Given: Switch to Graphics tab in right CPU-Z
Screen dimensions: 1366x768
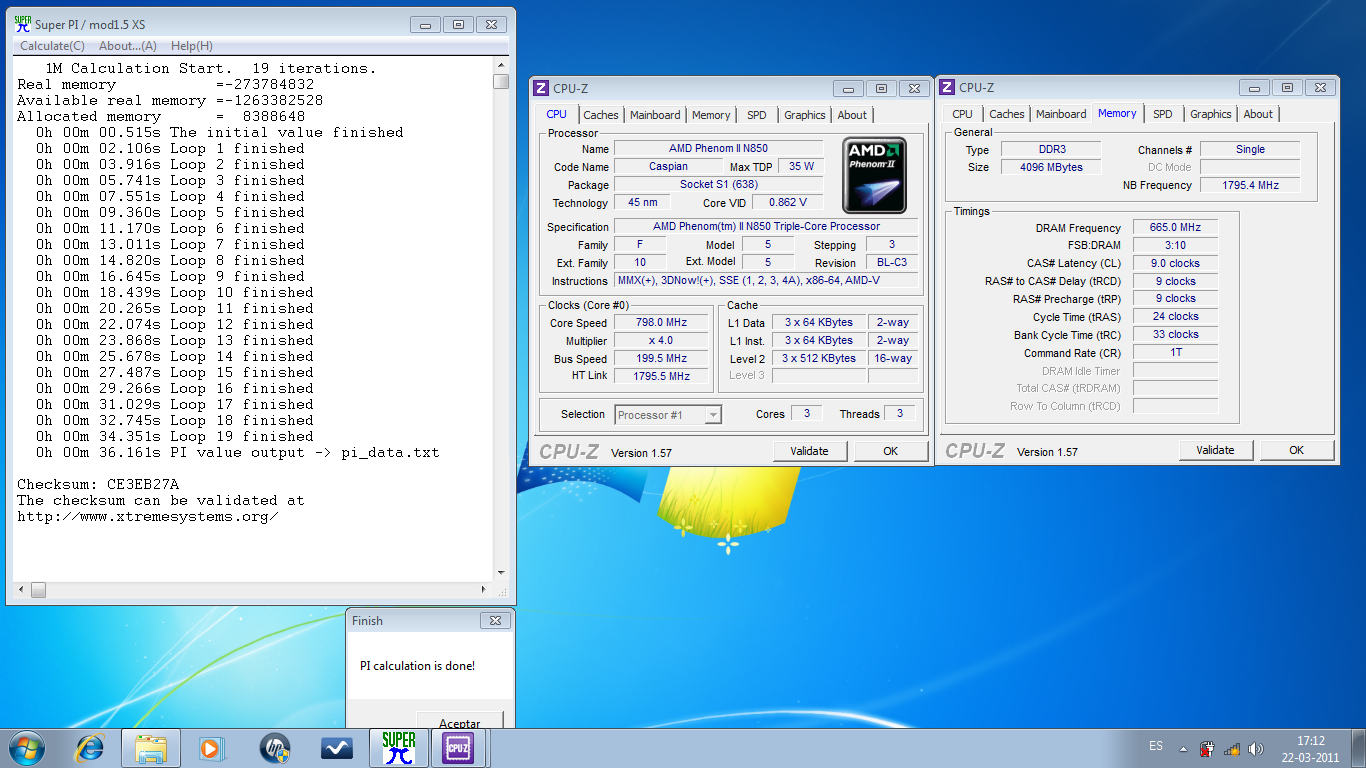Looking at the screenshot, I should [1211, 114].
